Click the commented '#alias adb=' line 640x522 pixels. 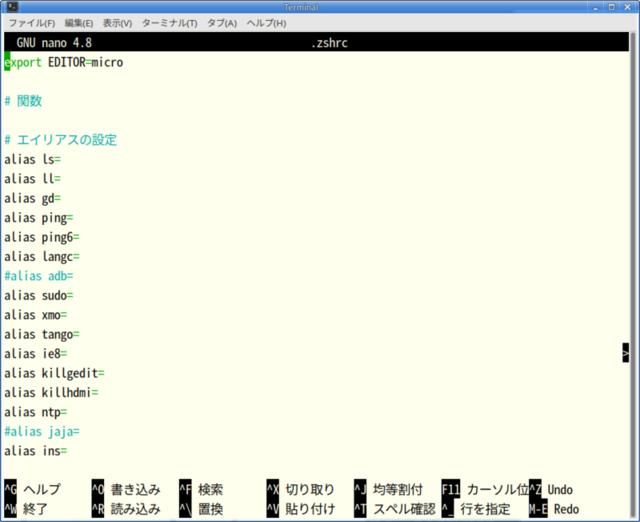click(39, 276)
